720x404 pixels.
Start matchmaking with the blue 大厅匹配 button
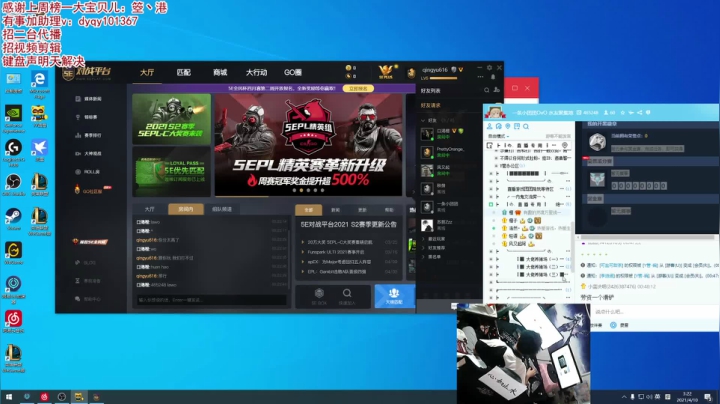394,296
